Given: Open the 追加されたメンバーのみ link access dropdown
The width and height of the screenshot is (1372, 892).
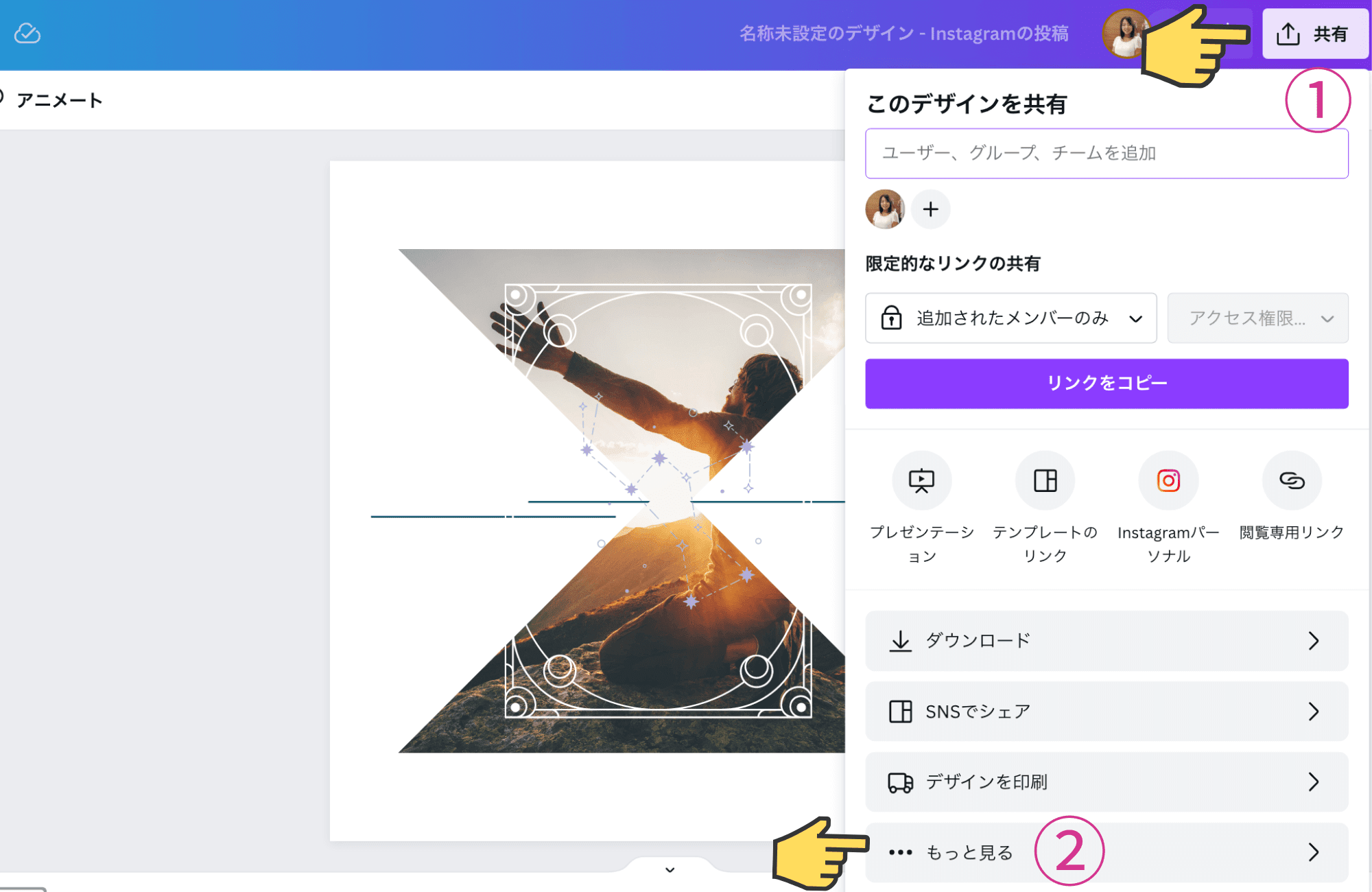Looking at the screenshot, I should pyautogui.click(x=1010, y=318).
